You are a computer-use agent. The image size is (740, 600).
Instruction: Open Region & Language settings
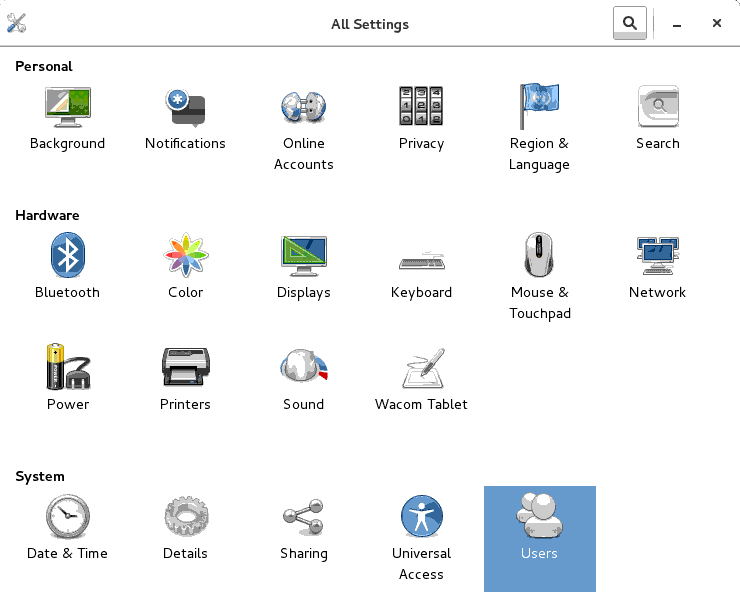pyautogui.click(x=539, y=108)
